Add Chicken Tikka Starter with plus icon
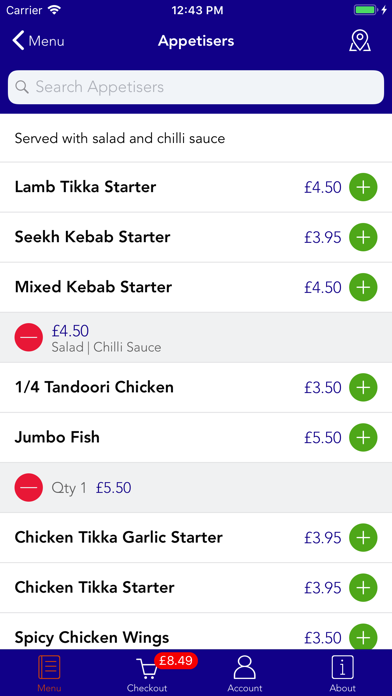 [363, 588]
